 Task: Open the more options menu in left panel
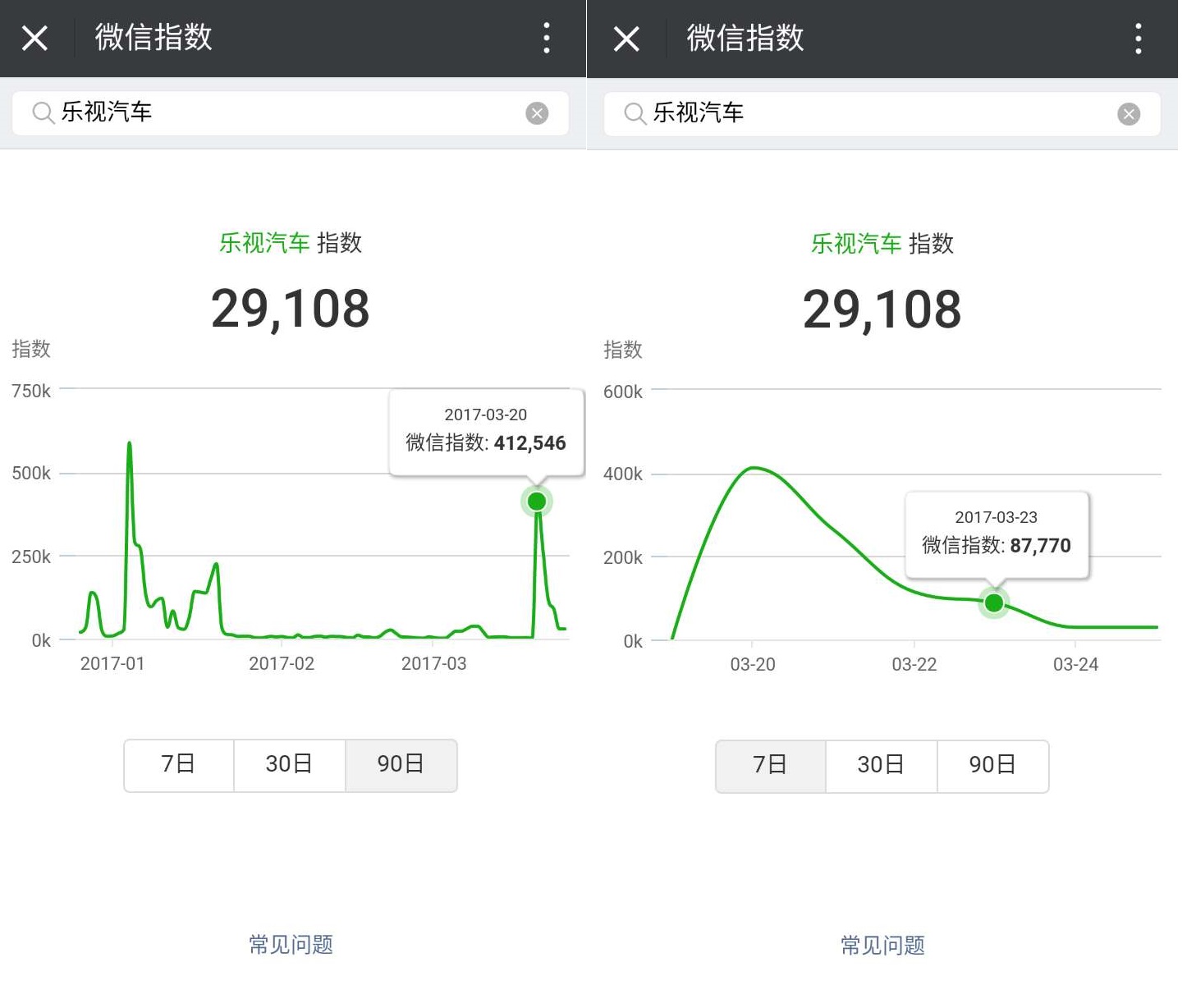point(547,38)
